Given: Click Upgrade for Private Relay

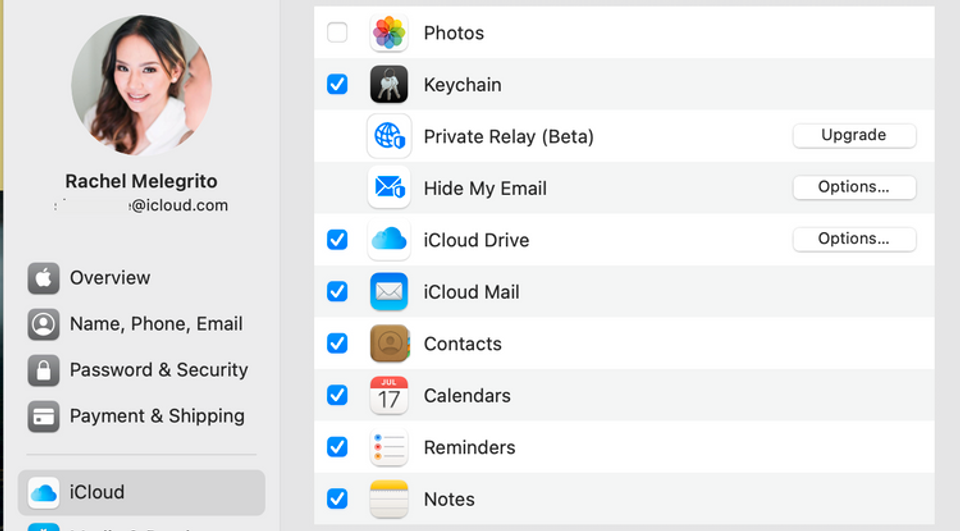Looking at the screenshot, I should pos(854,135).
